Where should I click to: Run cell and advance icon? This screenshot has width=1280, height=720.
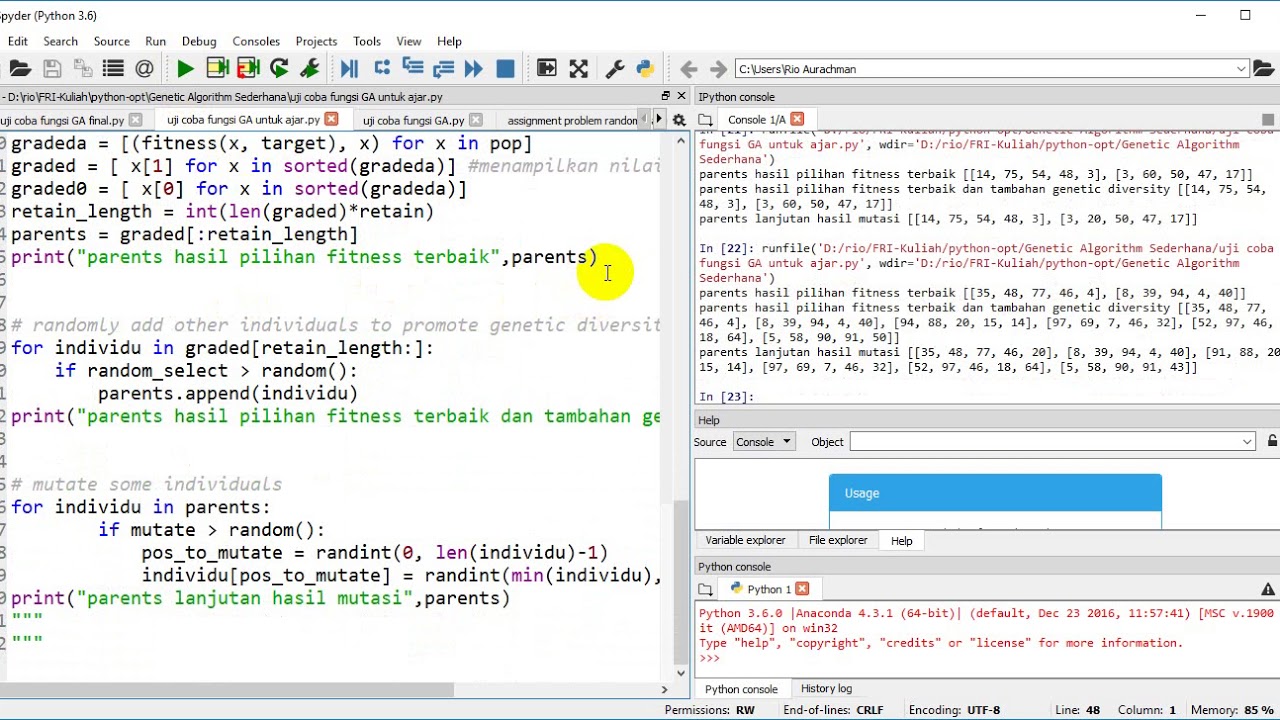pos(248,69)
